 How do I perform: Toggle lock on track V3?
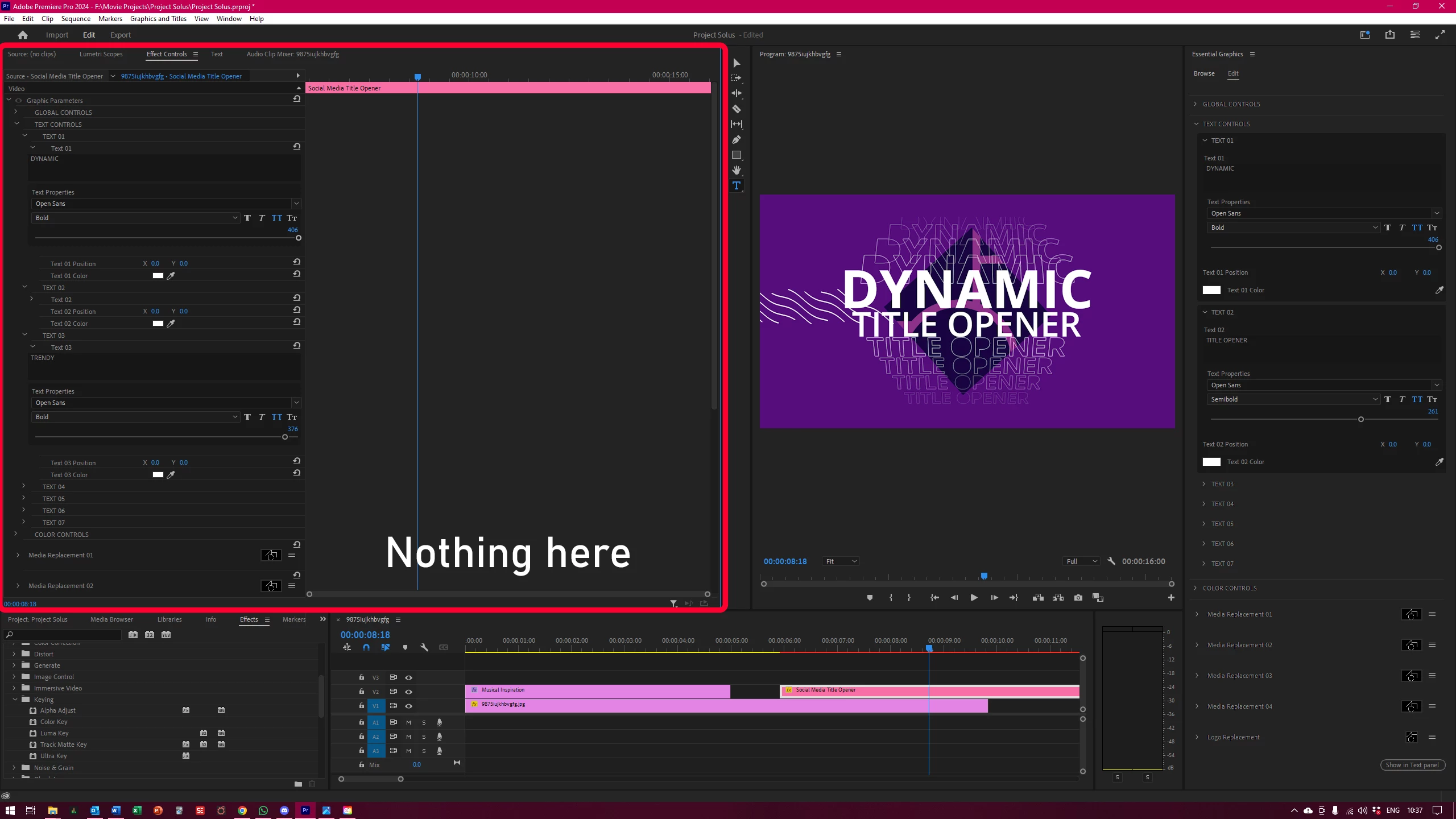click(361, 677)
